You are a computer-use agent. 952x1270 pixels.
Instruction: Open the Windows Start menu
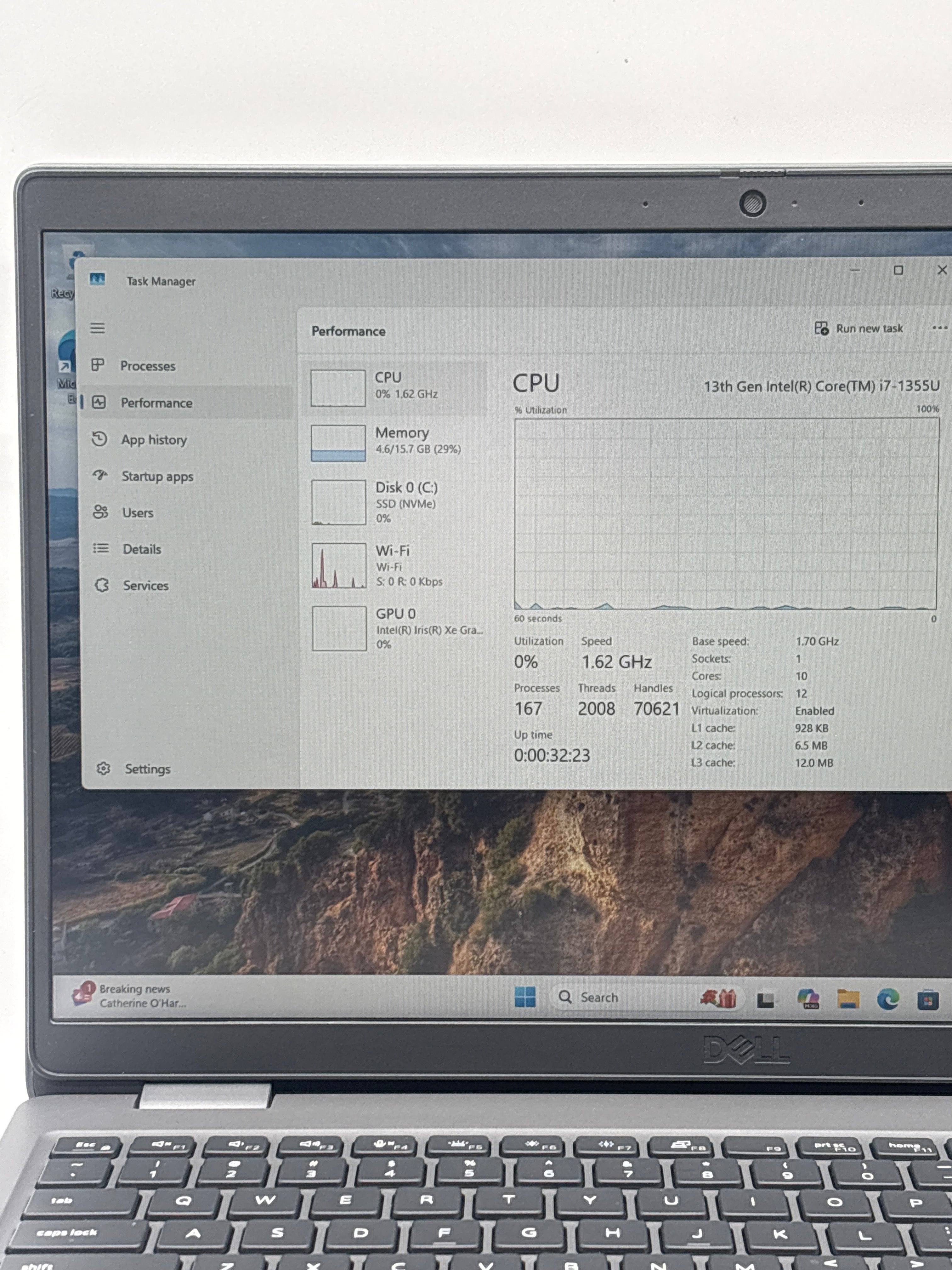525,997
